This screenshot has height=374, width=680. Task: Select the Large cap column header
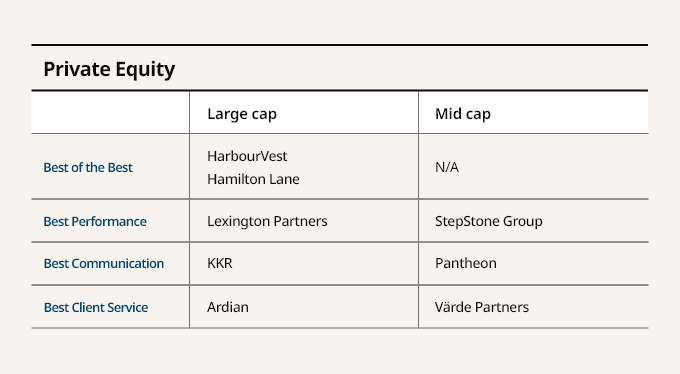click(242, 114)
